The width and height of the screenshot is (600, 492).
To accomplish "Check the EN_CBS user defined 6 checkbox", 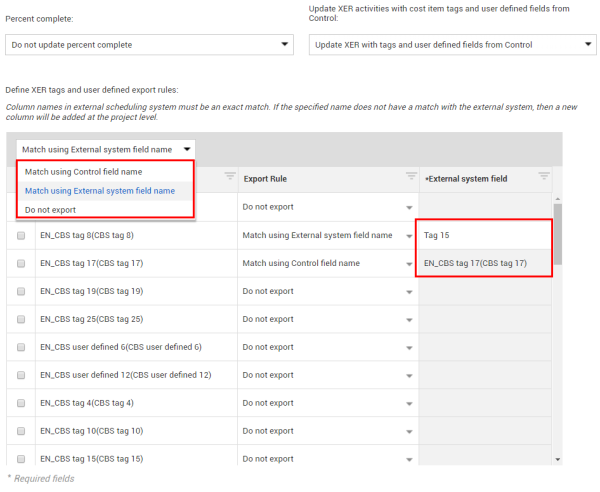I will click(x=21, y=347).
